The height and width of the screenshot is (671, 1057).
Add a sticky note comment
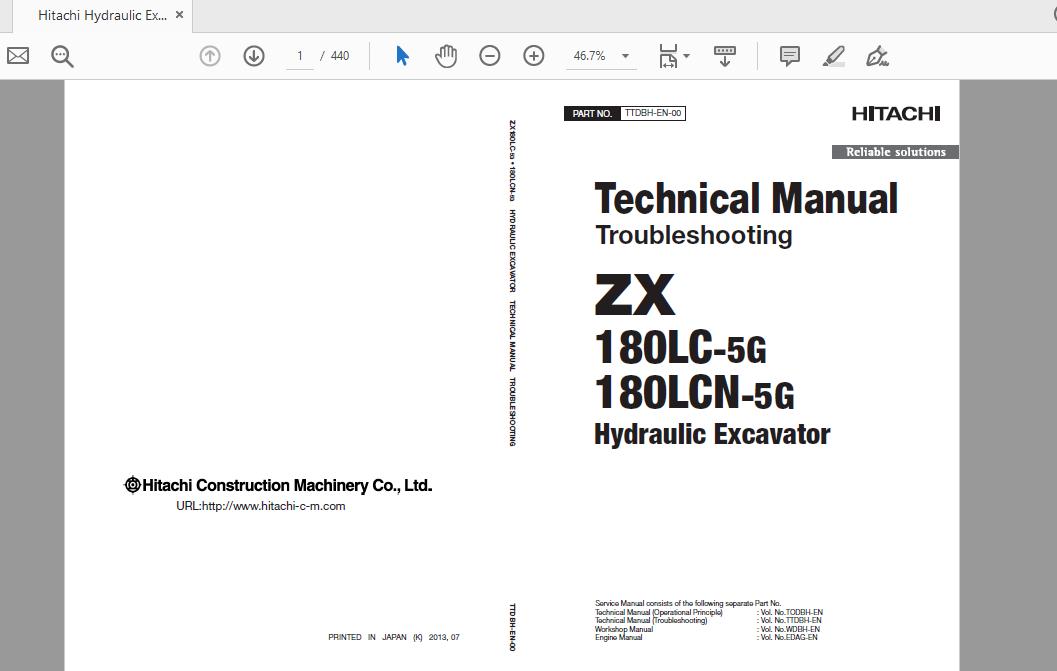click(x=789, y=56)
